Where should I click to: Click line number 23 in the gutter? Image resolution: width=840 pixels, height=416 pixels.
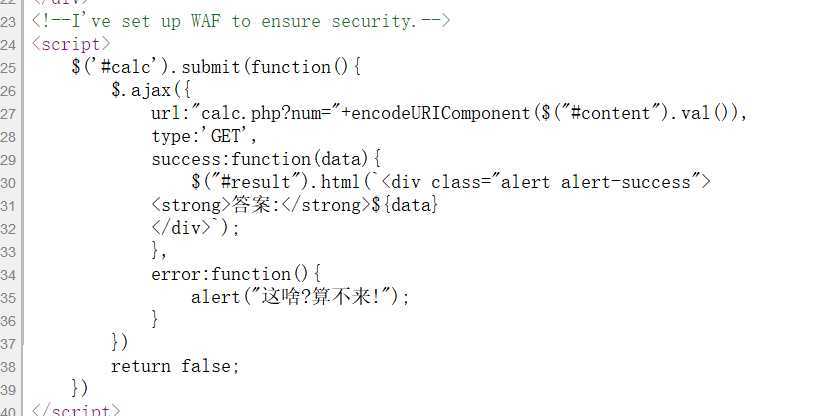(x=9, y=21)
